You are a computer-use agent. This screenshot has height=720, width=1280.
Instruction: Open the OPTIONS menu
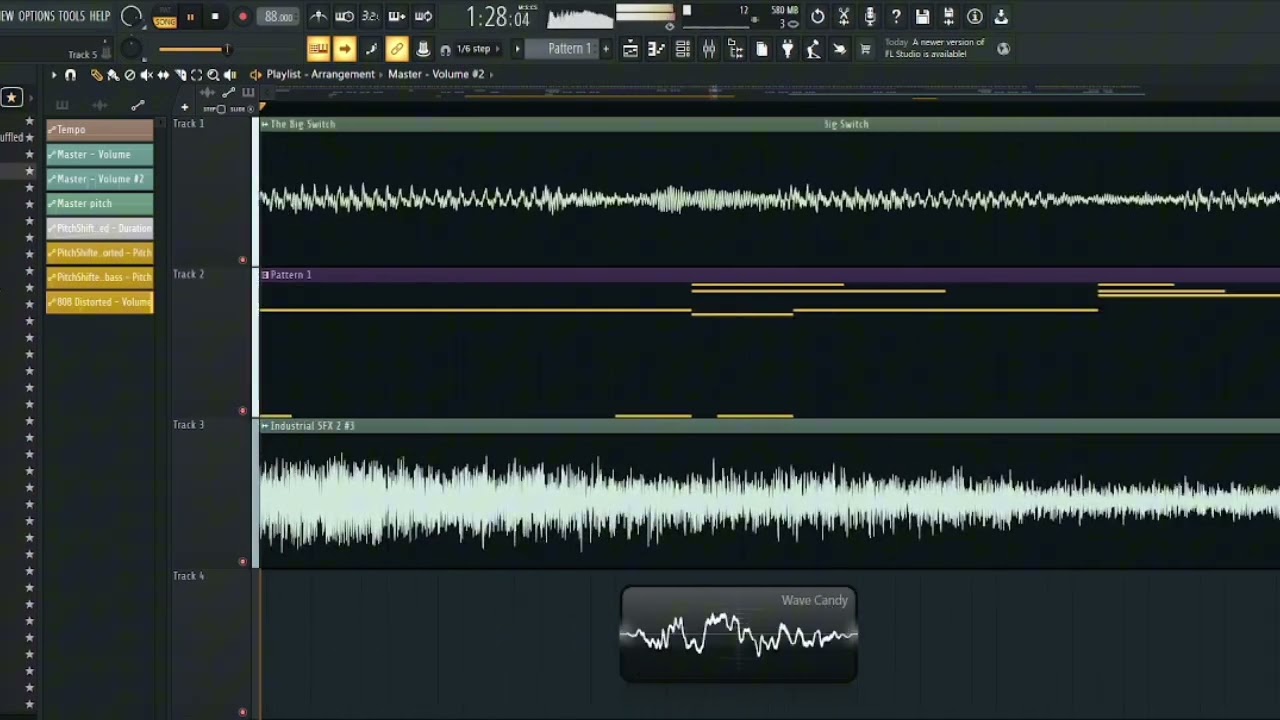pyautogui.click(x=36, y=17)
